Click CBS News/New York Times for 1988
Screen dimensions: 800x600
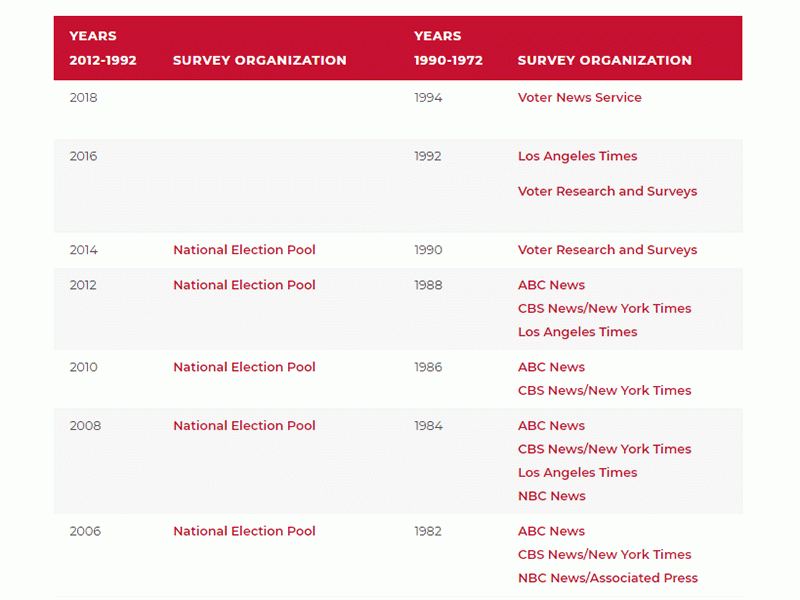[604, 308]
